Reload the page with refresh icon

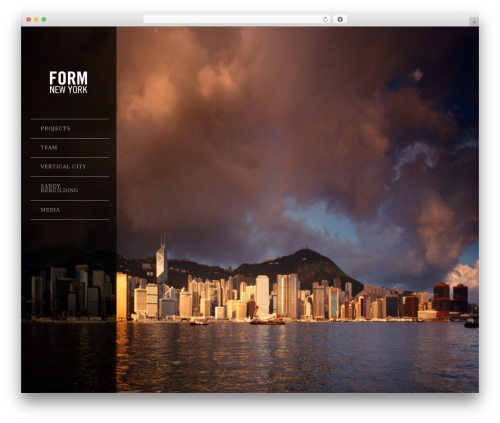point(325,19)
